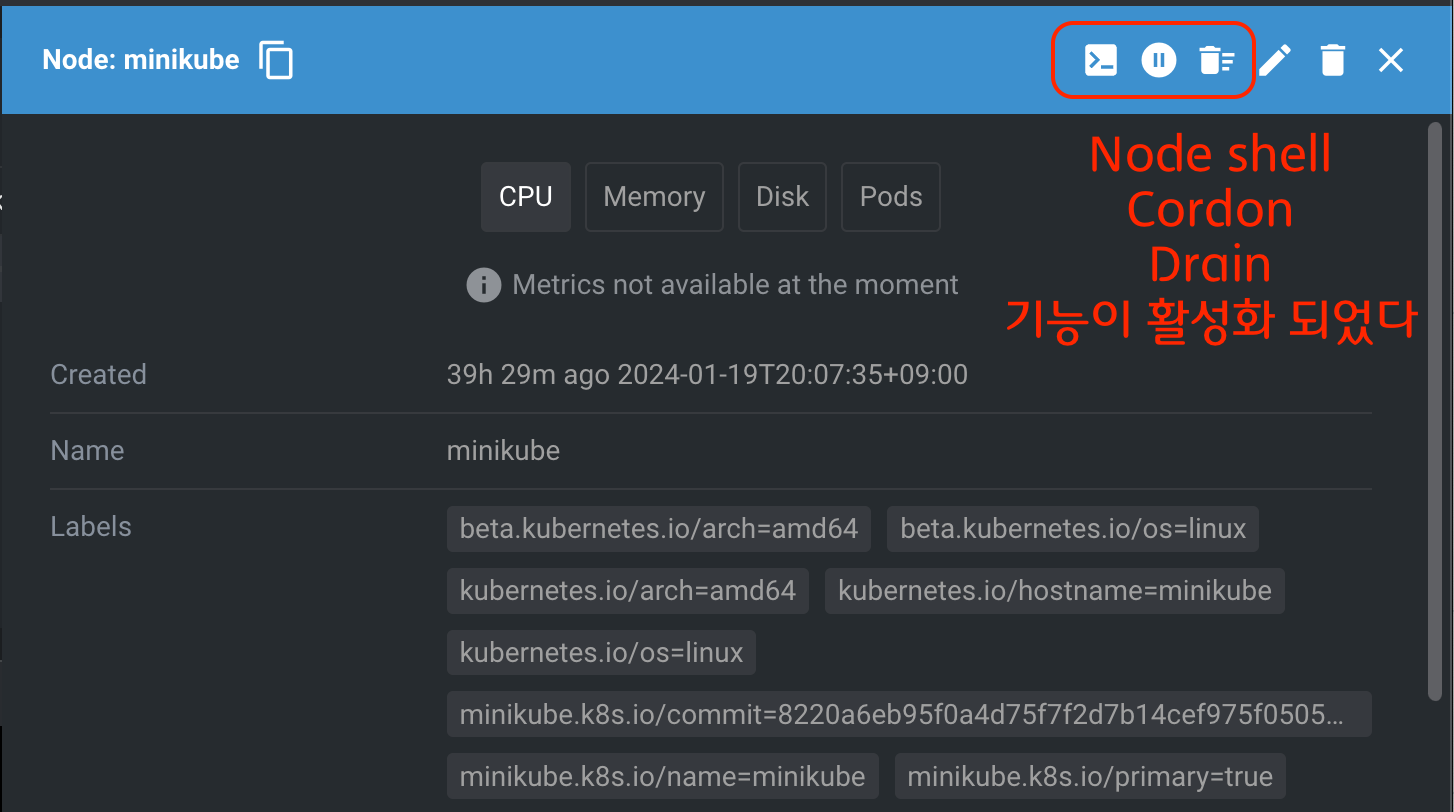Select the beta.kubernetes.io/arch=amd64 label

[x=659, y=529]
